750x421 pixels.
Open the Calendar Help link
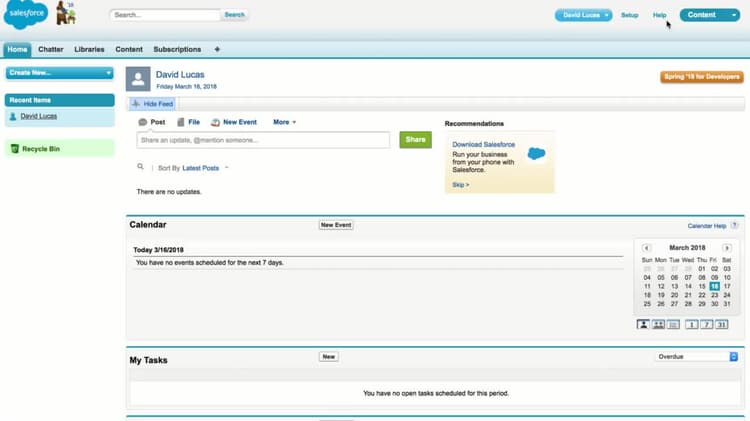(706, 226)
